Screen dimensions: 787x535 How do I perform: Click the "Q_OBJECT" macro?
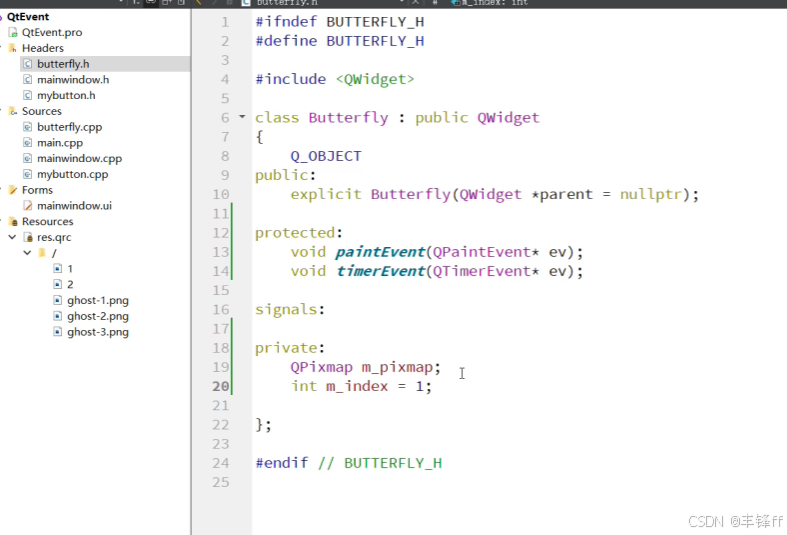point(326,156)
